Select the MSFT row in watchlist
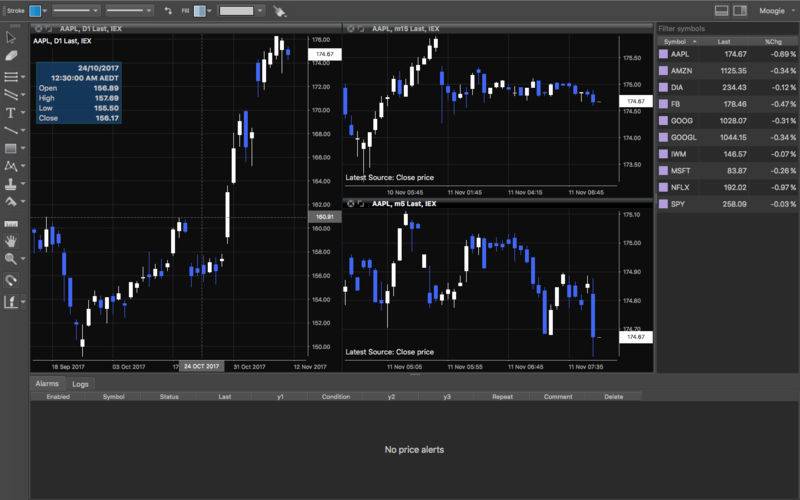The image size is (800, 500). [x=728, y=170]
